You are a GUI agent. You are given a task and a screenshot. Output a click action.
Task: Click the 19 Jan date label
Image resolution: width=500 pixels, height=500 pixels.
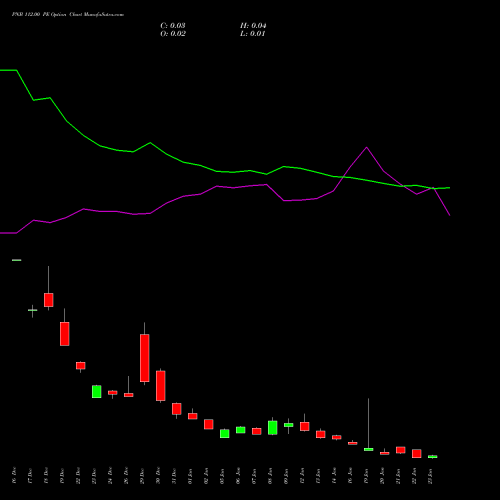(366, 475)
